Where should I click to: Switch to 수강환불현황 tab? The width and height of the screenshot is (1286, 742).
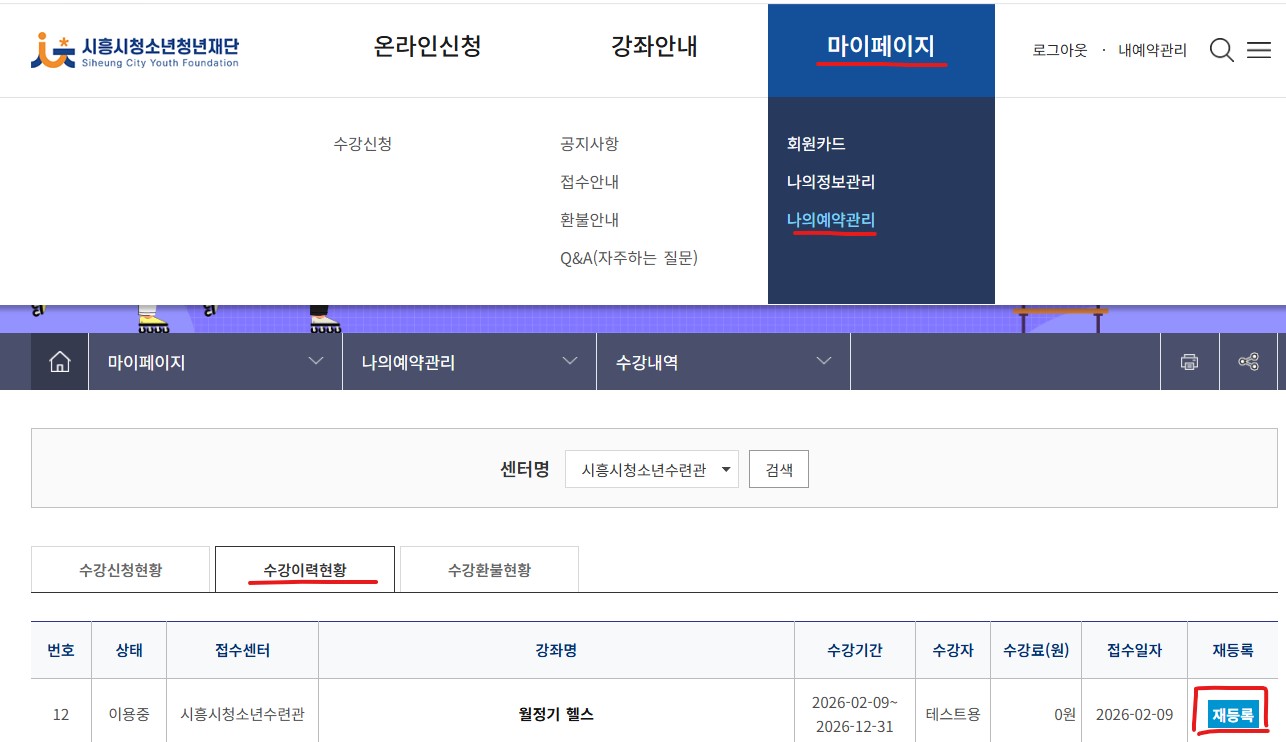(x=490, y=570)
